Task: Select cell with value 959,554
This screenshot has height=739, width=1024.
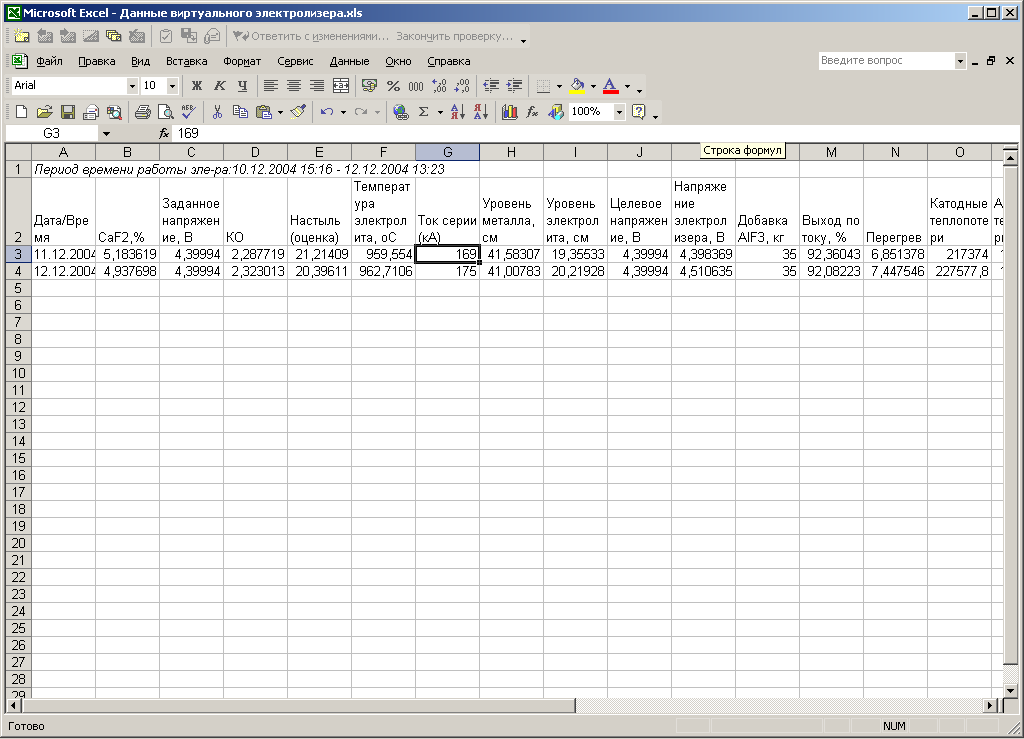Action: [x=383, y=254]
